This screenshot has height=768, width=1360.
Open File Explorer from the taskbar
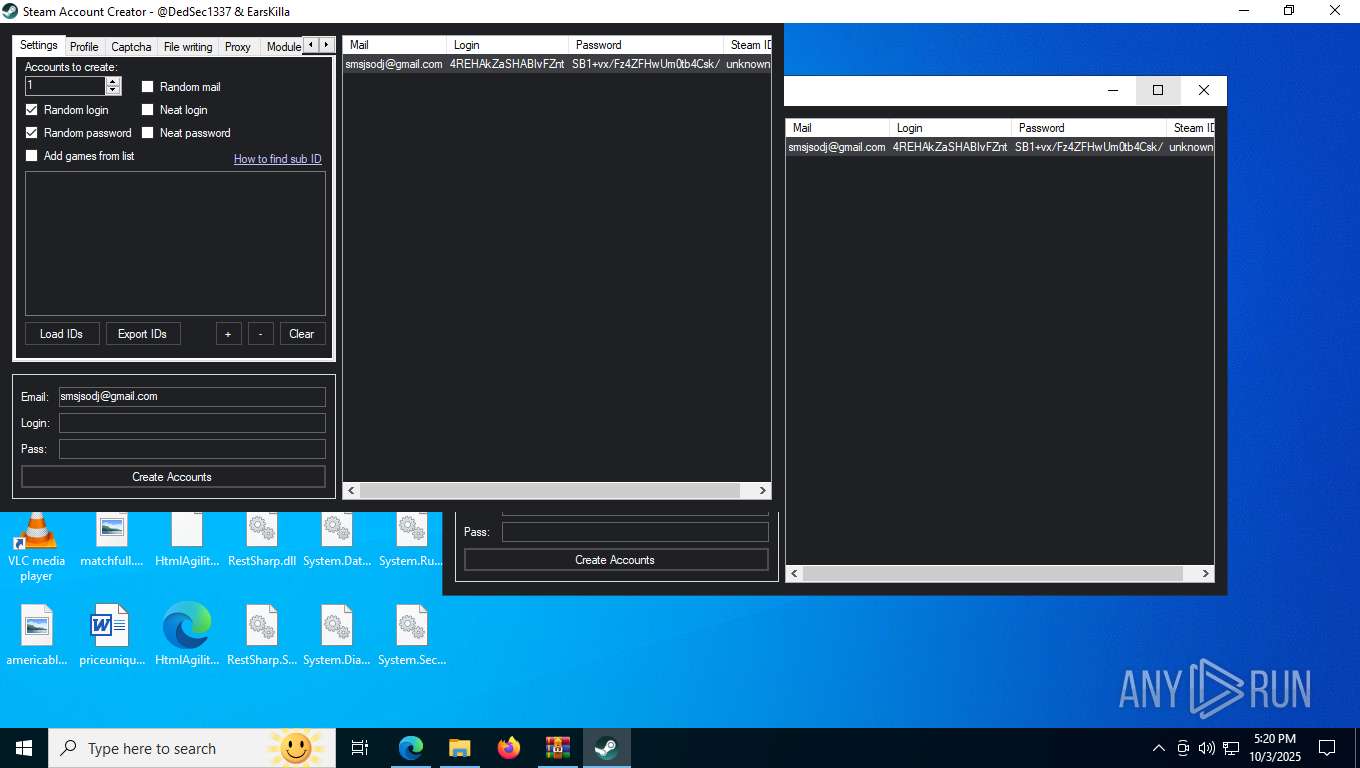459,748
